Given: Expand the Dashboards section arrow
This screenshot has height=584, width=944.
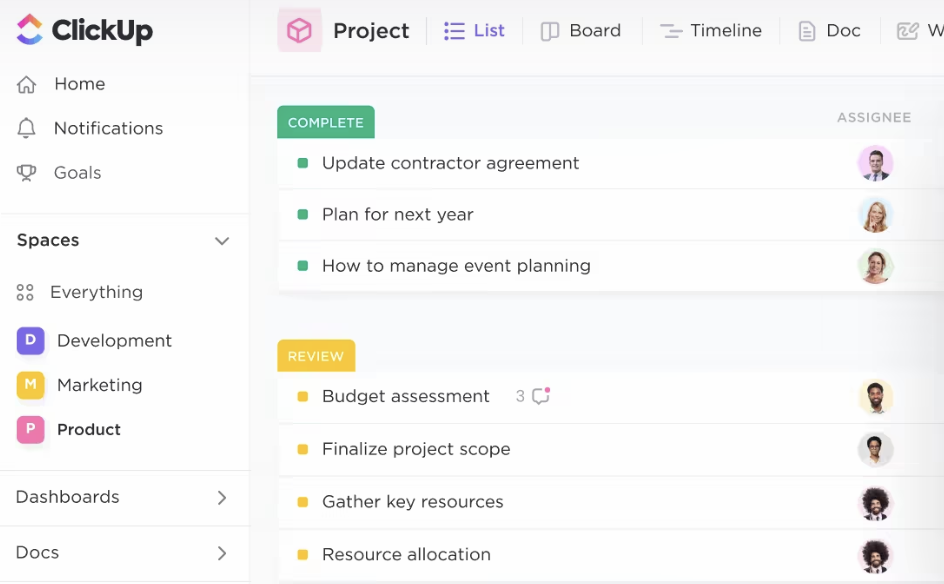Looking at the screenshot, I should [222, 498].
